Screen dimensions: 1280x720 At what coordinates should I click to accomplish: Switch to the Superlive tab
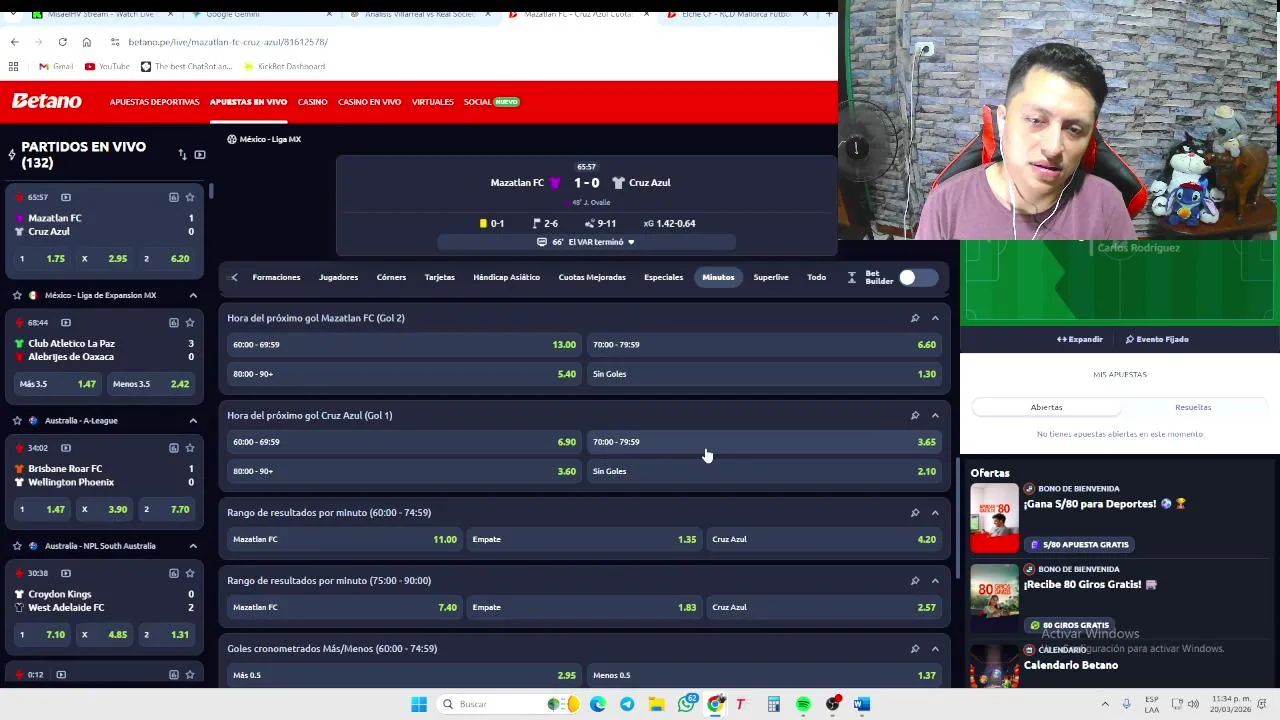pos(770,277)
